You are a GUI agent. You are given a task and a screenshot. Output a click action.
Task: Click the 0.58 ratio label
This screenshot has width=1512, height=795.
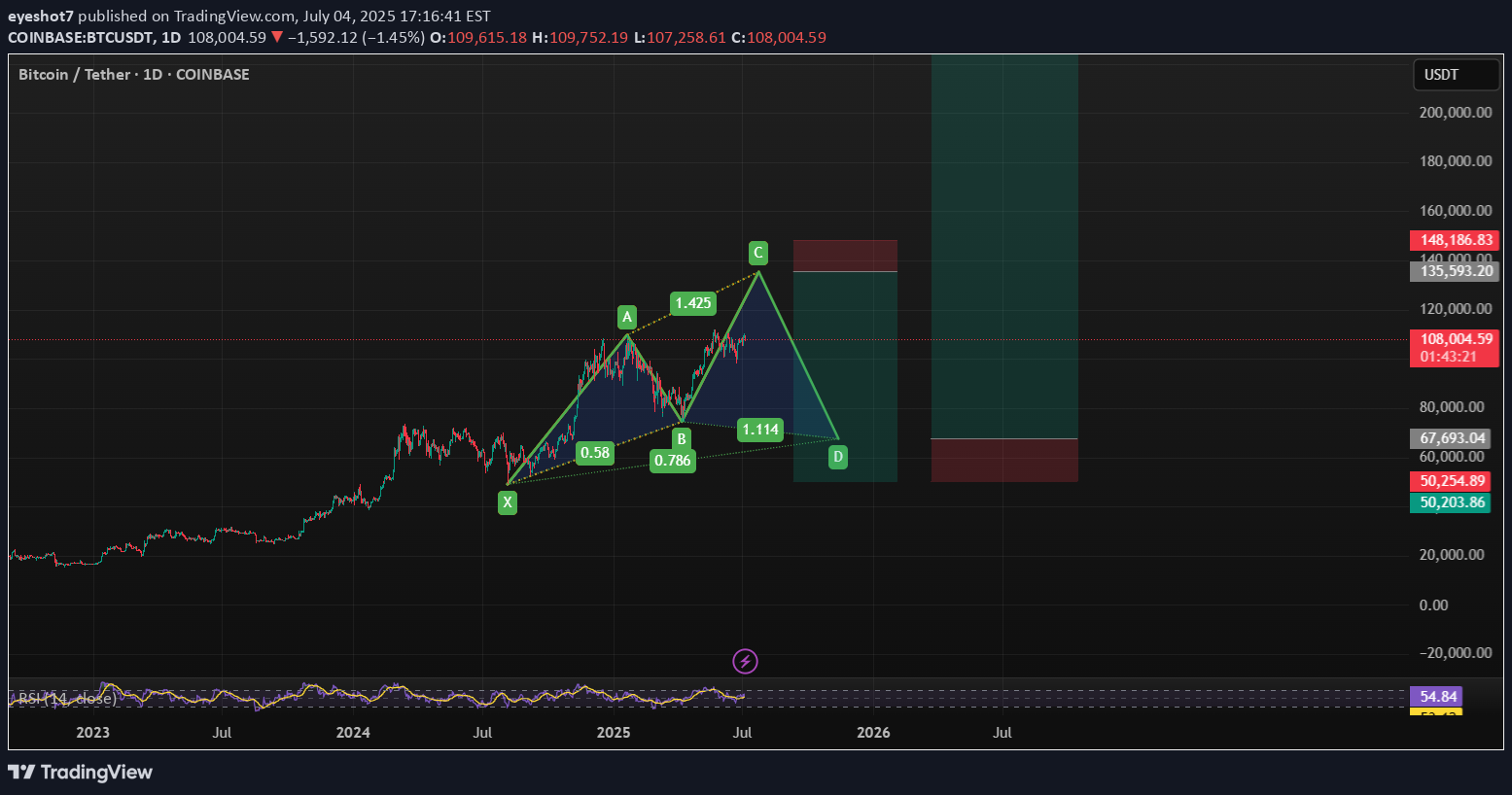595,453
